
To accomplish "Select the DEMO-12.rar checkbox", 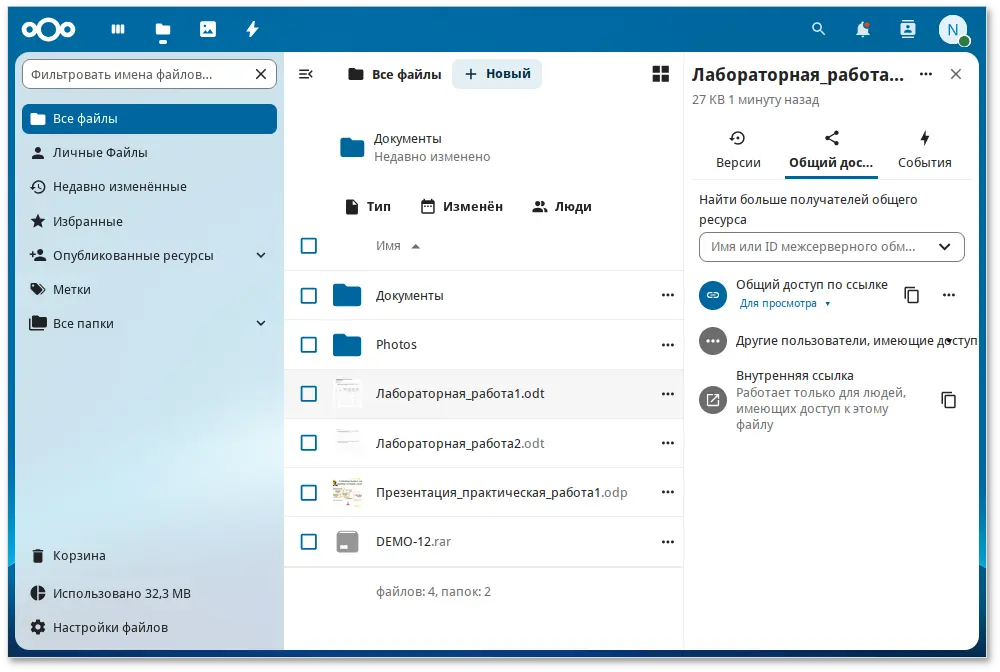I will (308, 541).
